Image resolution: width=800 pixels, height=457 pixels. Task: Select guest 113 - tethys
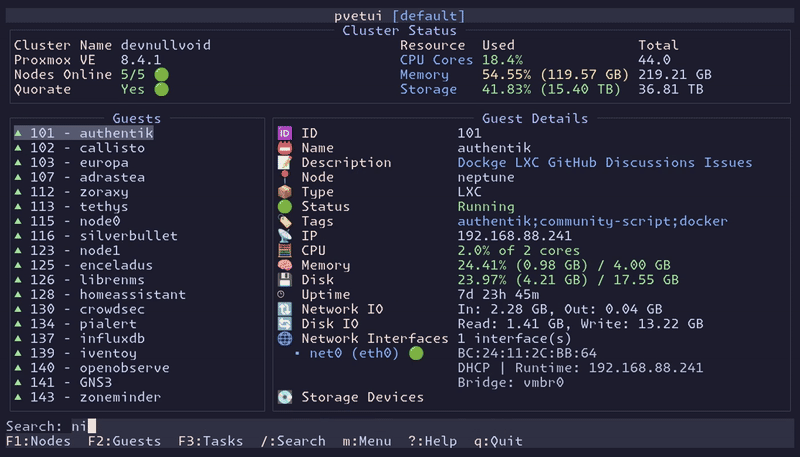point(71,207)
